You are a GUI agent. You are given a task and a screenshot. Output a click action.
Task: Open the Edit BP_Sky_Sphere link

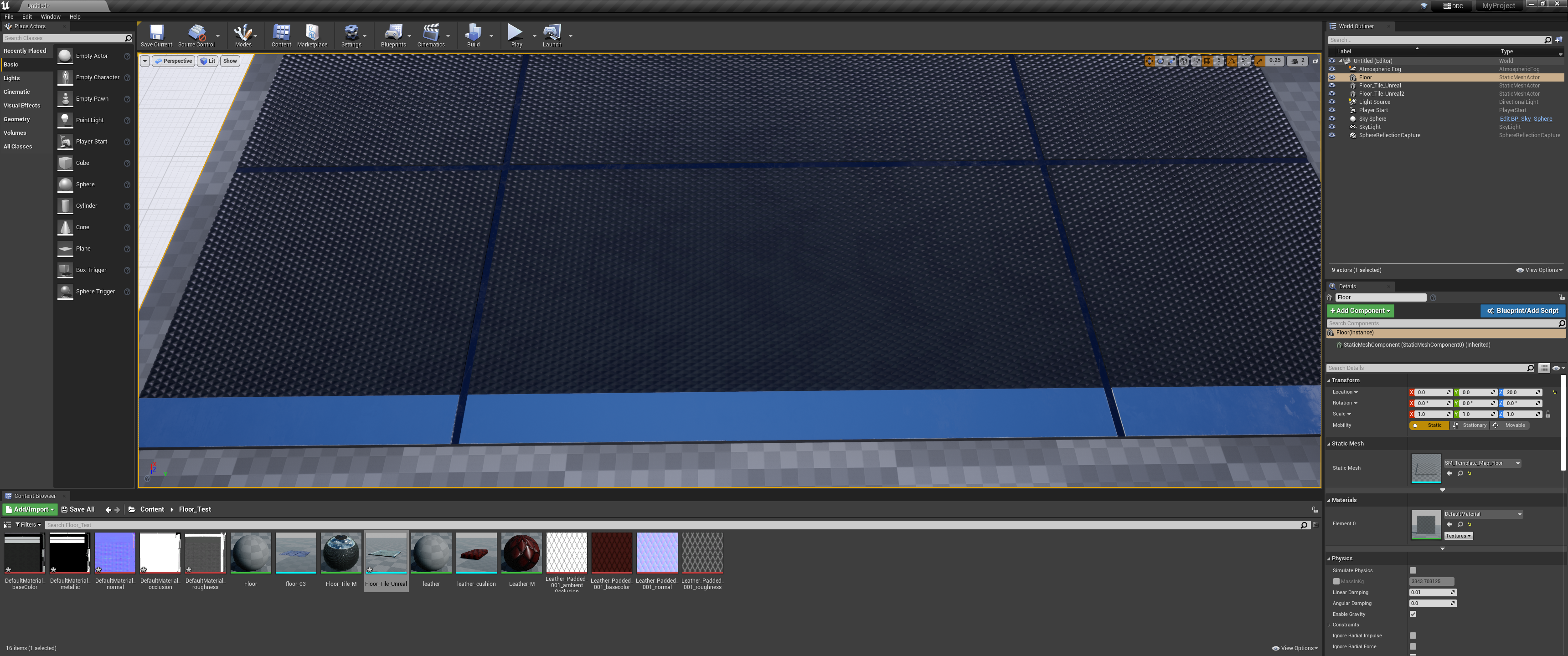coord(1526,118)
